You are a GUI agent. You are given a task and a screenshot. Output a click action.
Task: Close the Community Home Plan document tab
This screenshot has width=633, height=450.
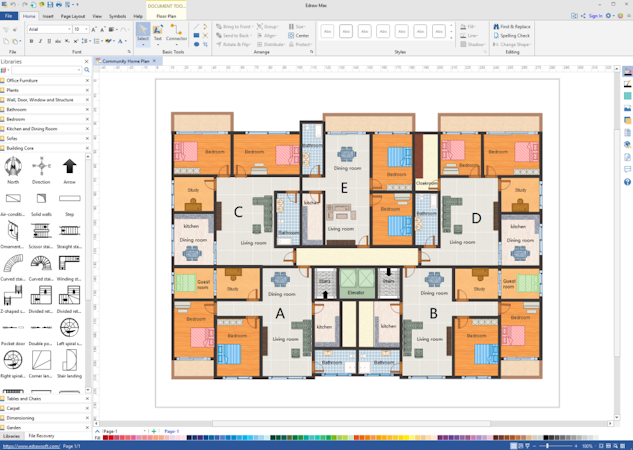pyautogui.click(x=154, y=61)
